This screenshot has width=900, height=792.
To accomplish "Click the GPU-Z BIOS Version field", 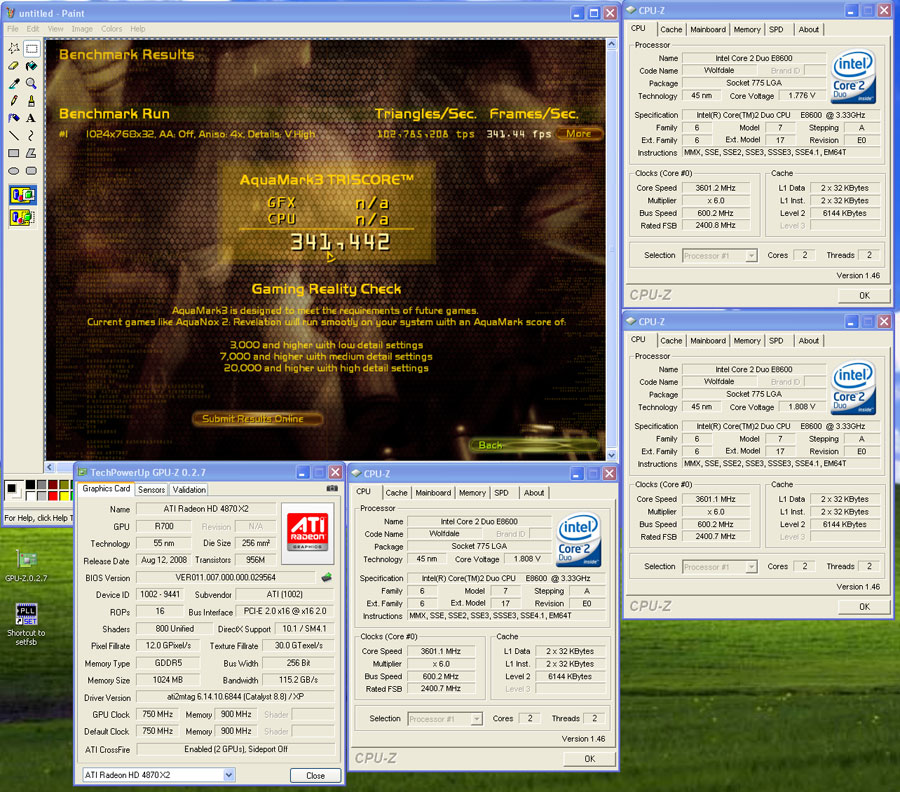I will (225, 577).
